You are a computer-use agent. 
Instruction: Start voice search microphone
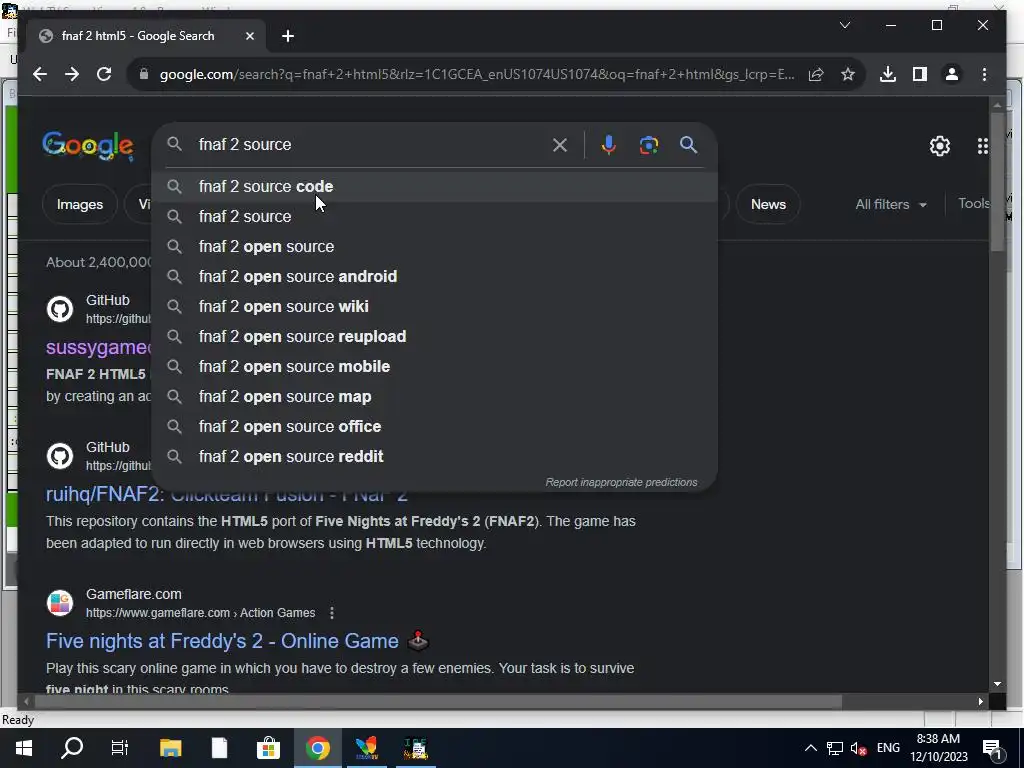(609, 145)
